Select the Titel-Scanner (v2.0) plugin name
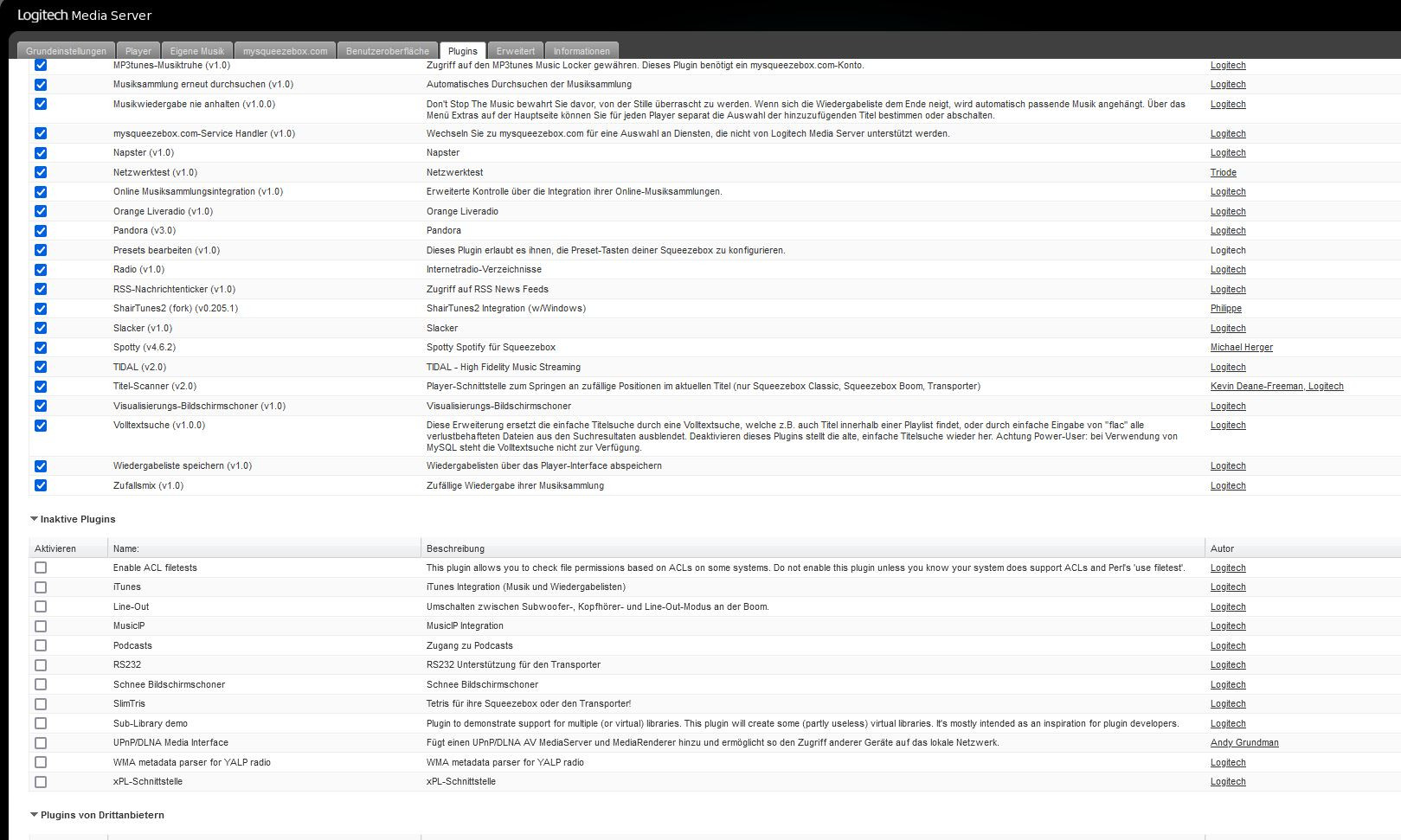Viewport: 1401px width, 840px height. (x=155, y=387)
